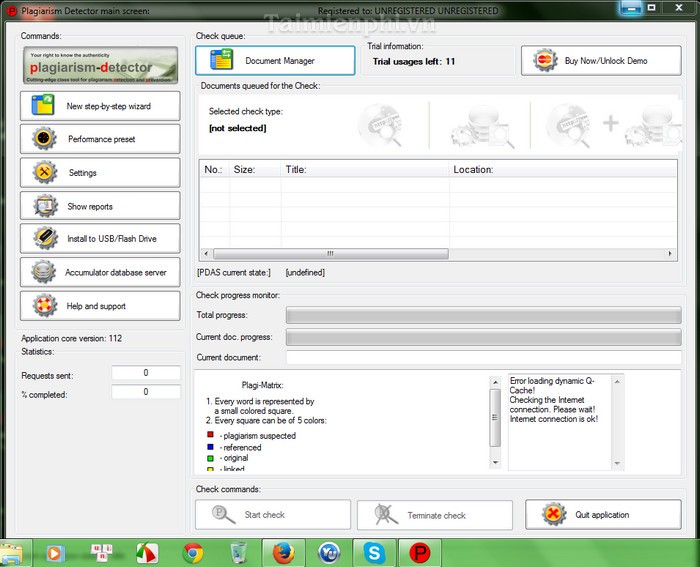Click Show reports
Image resolution: width=700 pixels, height=567 pixels.
(100, 206)
